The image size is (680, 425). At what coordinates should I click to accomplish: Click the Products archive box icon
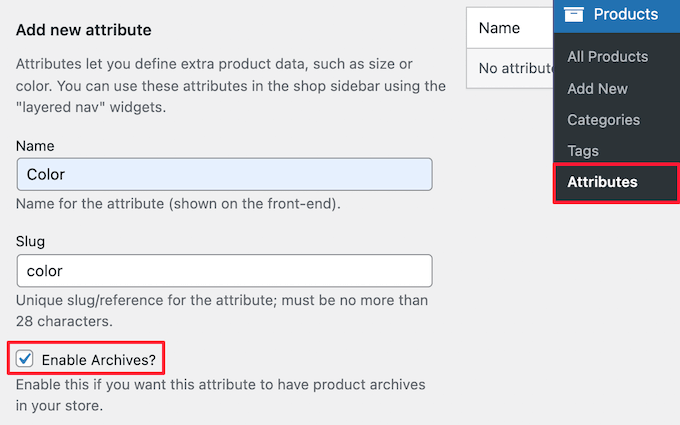pos(573,14)
